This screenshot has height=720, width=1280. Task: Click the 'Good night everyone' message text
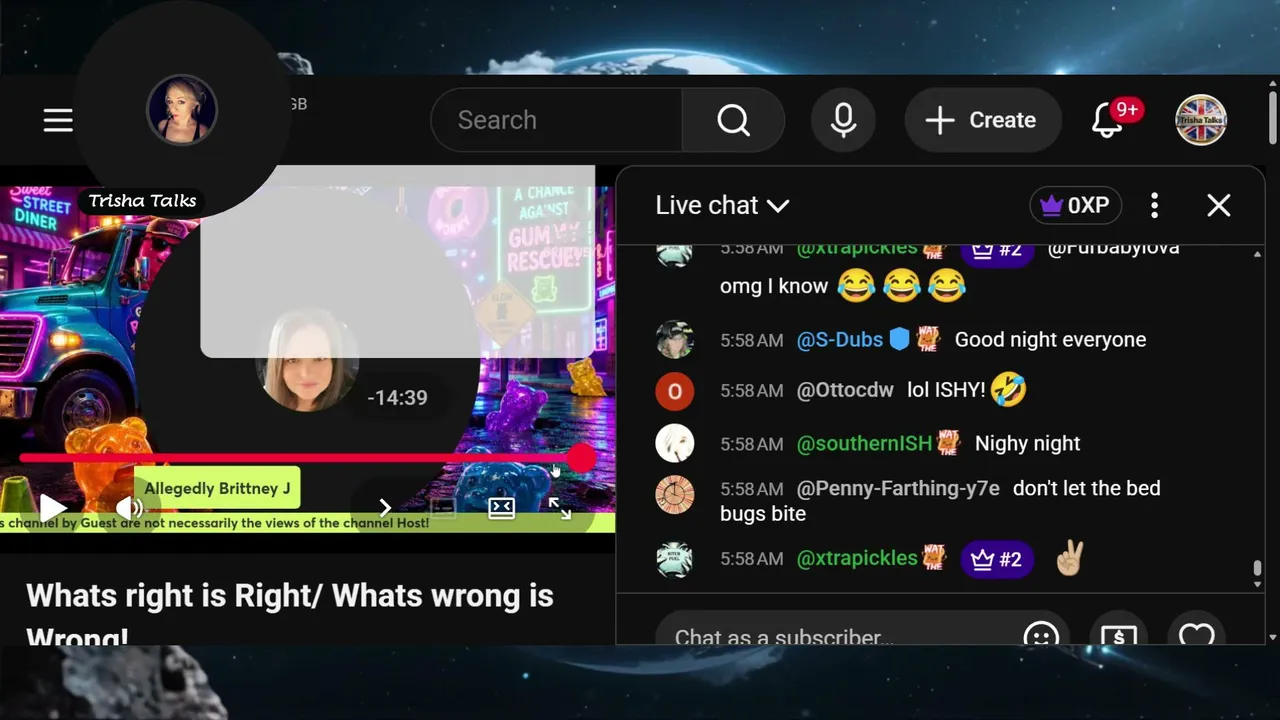(x=1050, y=340)
